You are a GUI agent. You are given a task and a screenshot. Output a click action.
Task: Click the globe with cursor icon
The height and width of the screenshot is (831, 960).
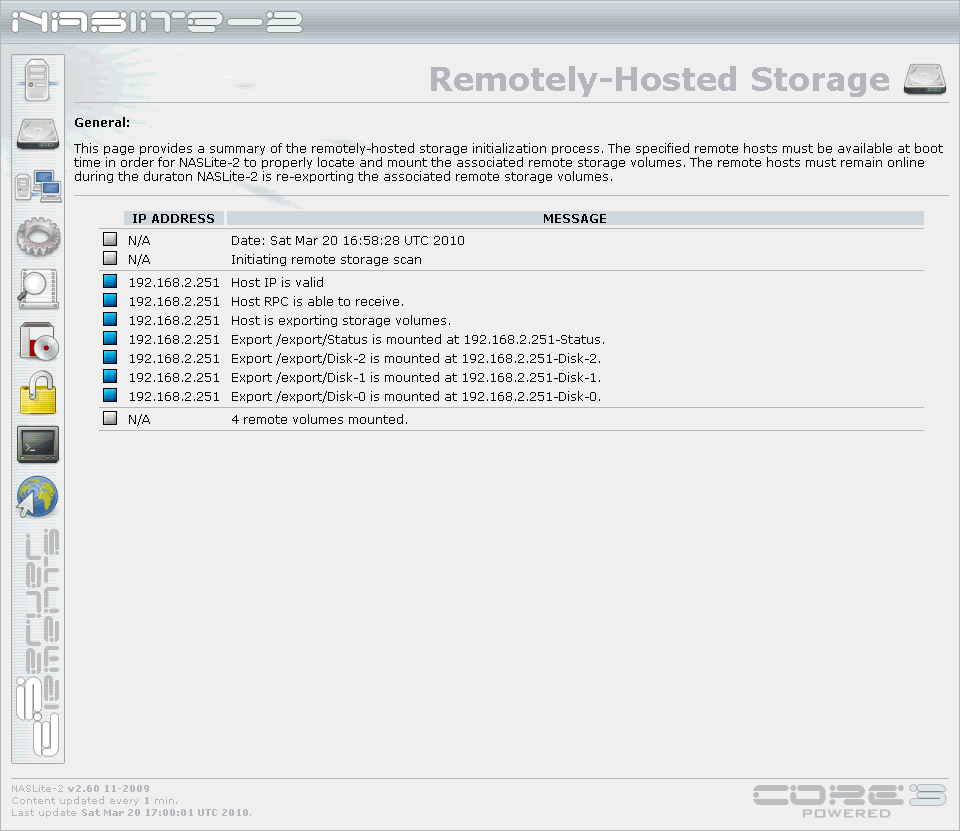click(37, 497)
